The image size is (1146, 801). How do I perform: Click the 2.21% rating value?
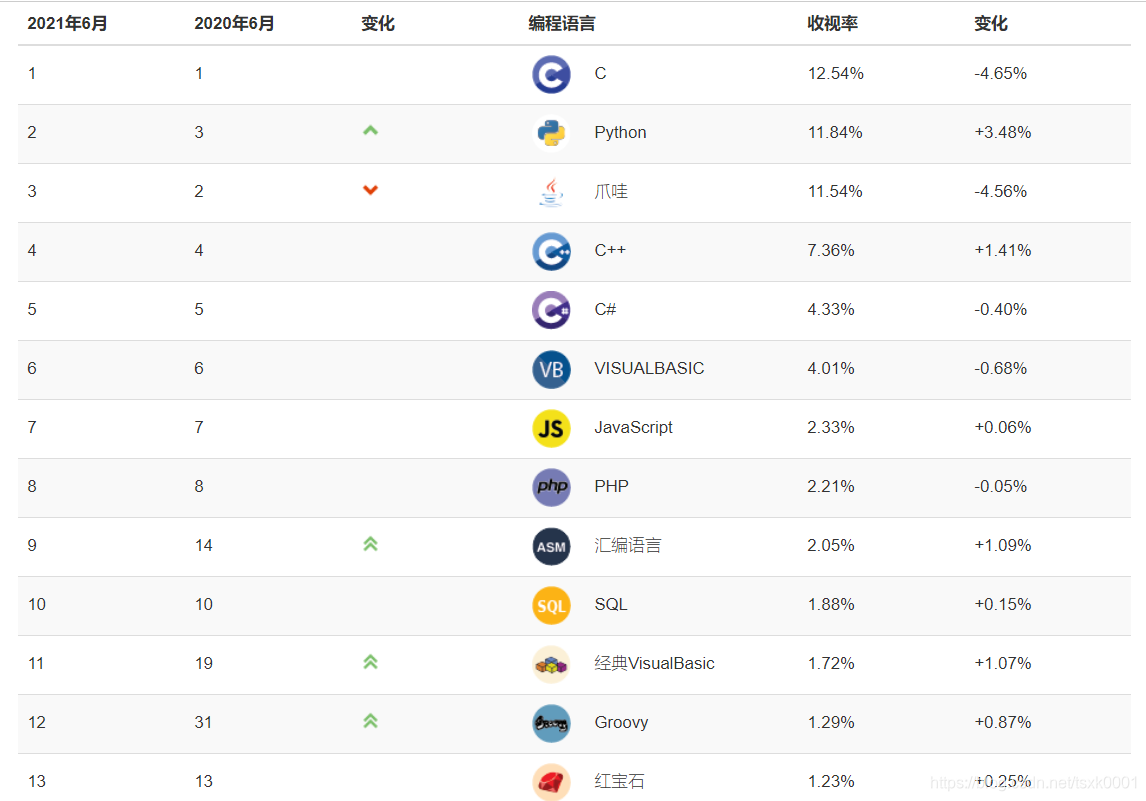(x=830, y=487)
